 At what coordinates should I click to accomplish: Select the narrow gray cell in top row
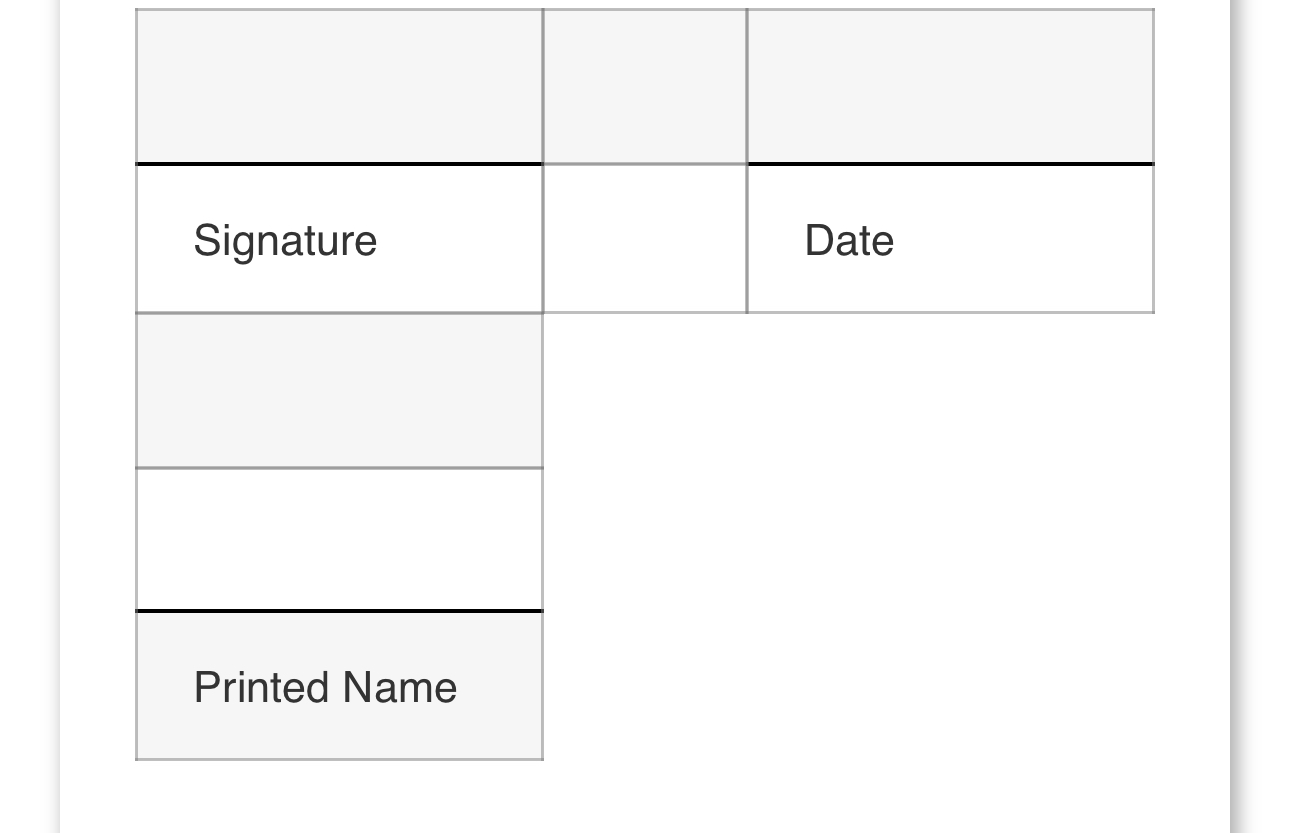(x=645, y=86)
